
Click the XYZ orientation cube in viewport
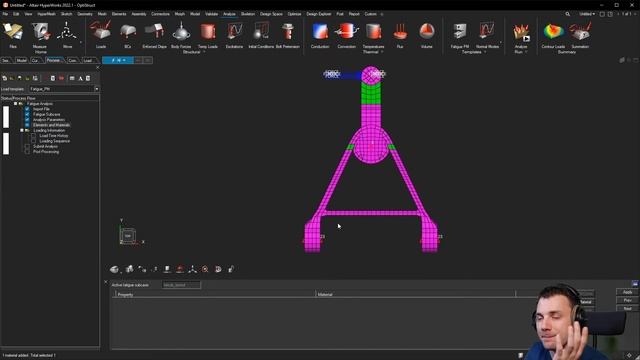[128, 236]
